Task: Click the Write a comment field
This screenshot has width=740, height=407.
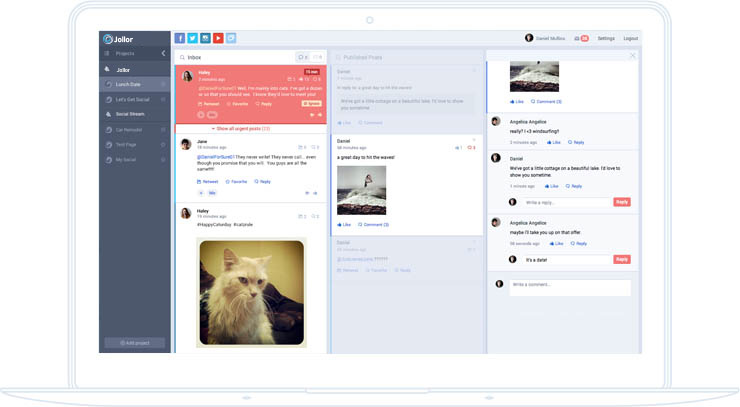Action: [569, 287]
